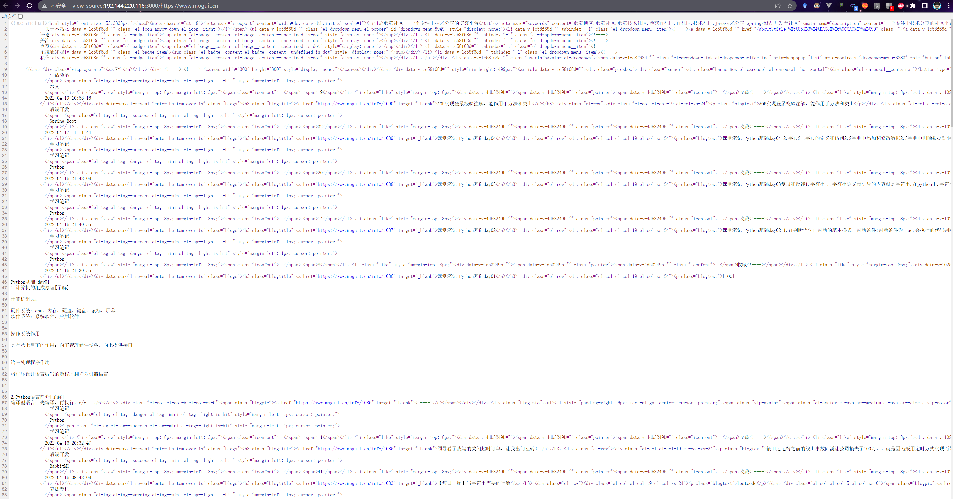Open the gray V-shaped extension icon
This screenshot has width=954, height=500.
tap(829, 5)
